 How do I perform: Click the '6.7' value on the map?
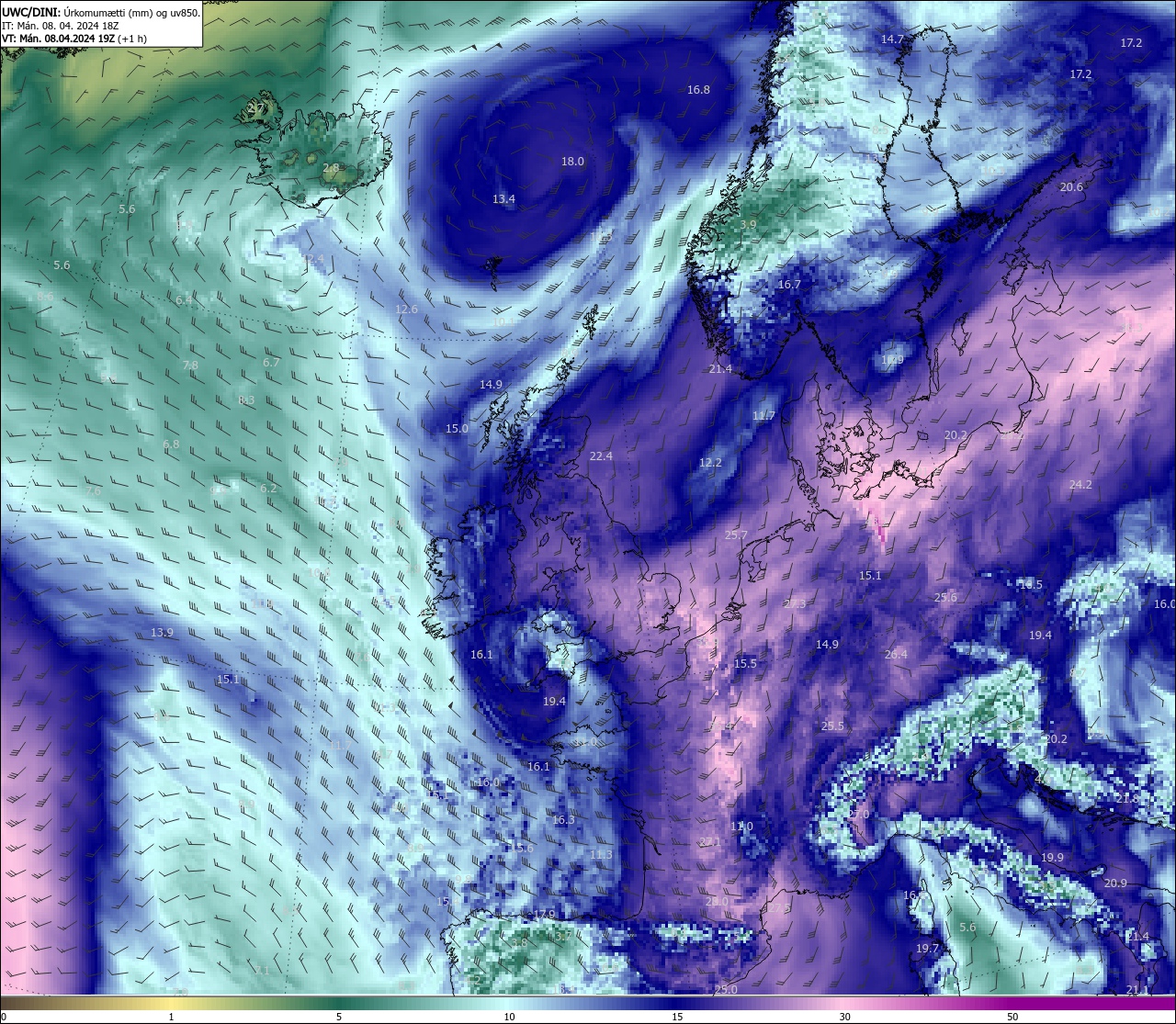pos(271,362)
